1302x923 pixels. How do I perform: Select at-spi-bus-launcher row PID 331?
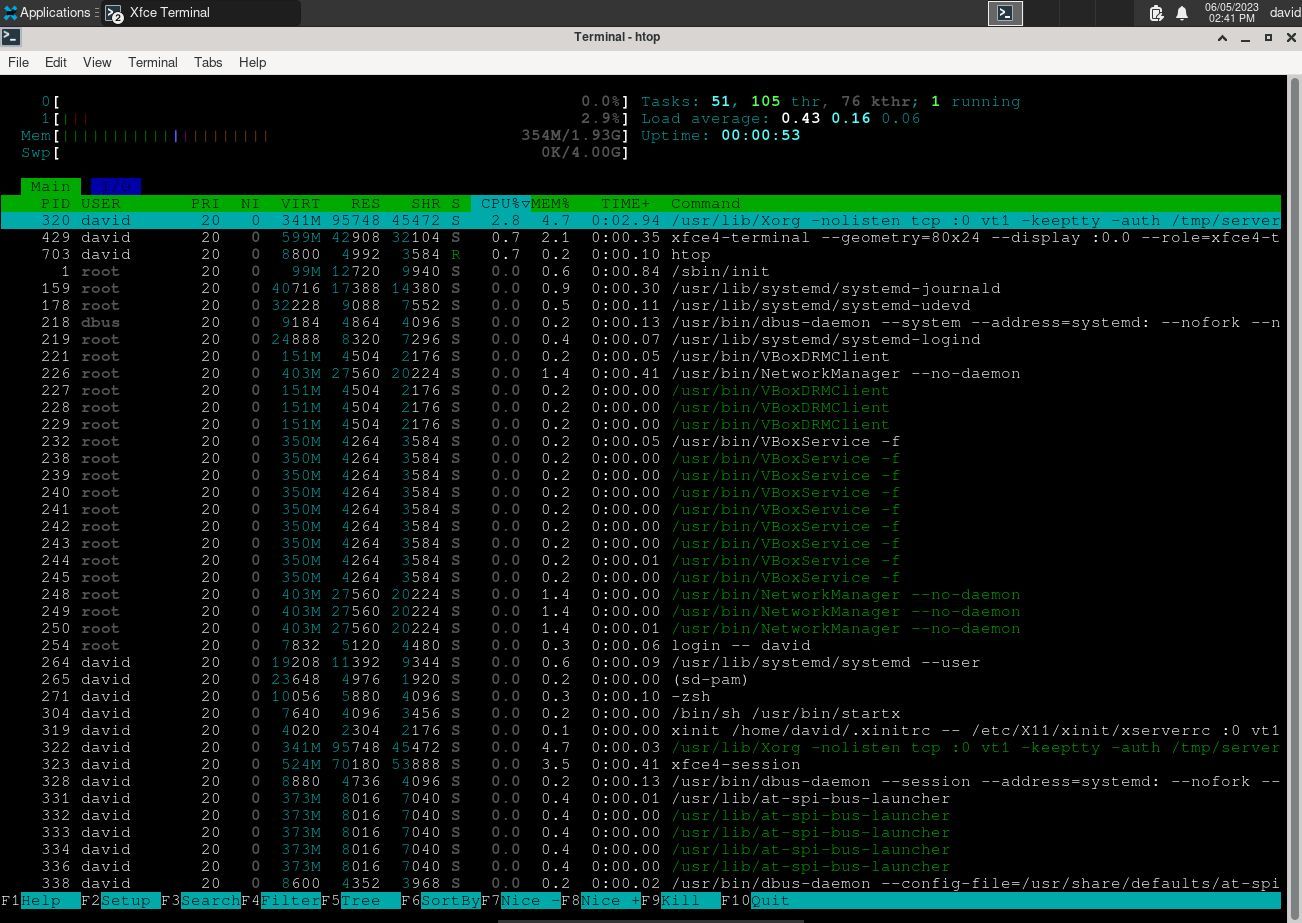(640, 798)
